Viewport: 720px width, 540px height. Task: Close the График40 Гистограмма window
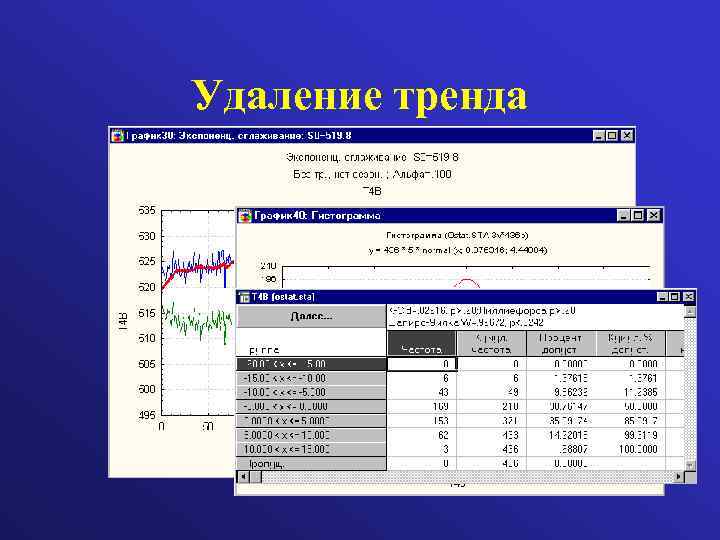[654, 215]
